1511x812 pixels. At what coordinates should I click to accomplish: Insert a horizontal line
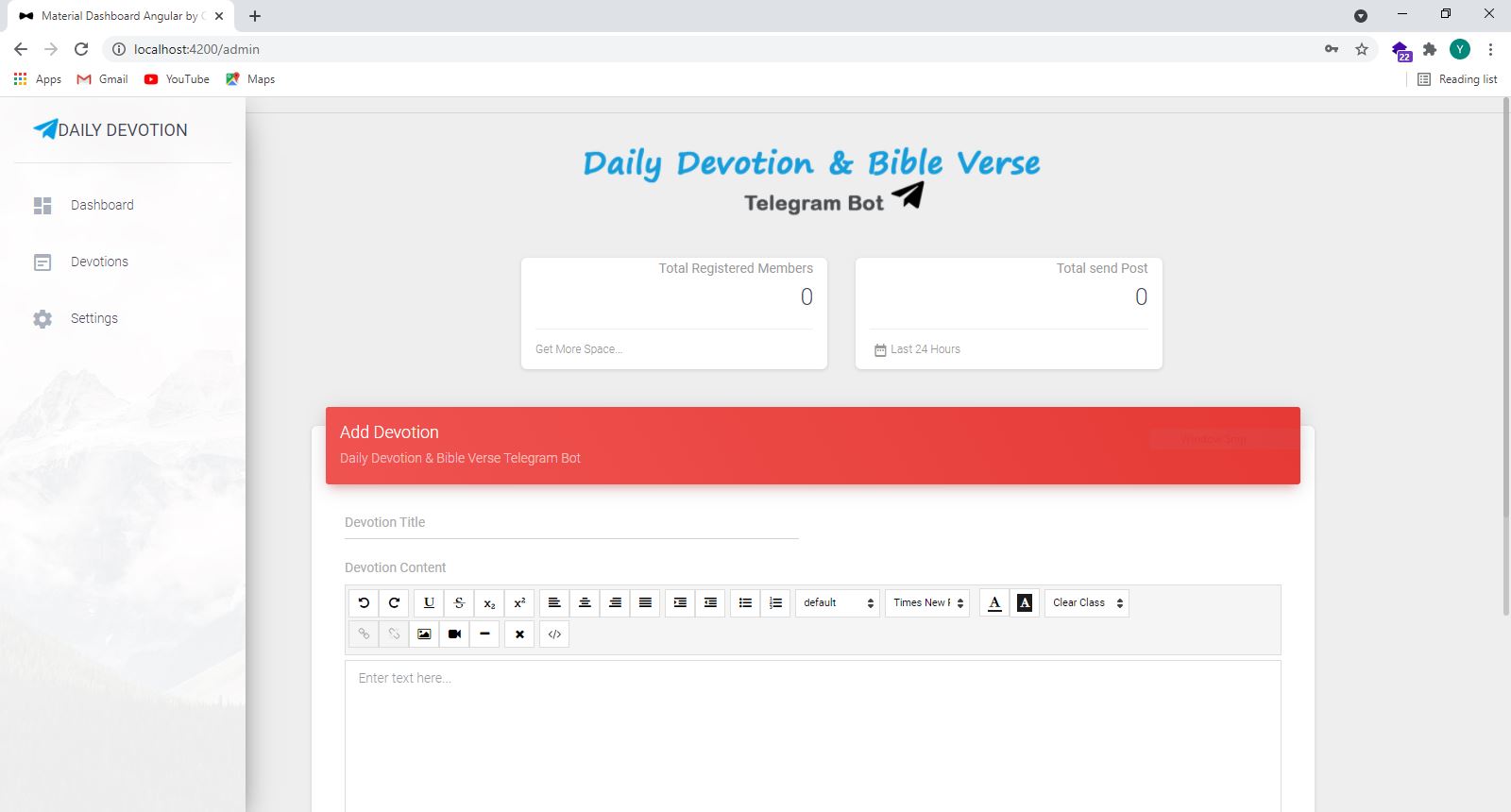coord(484,634)
